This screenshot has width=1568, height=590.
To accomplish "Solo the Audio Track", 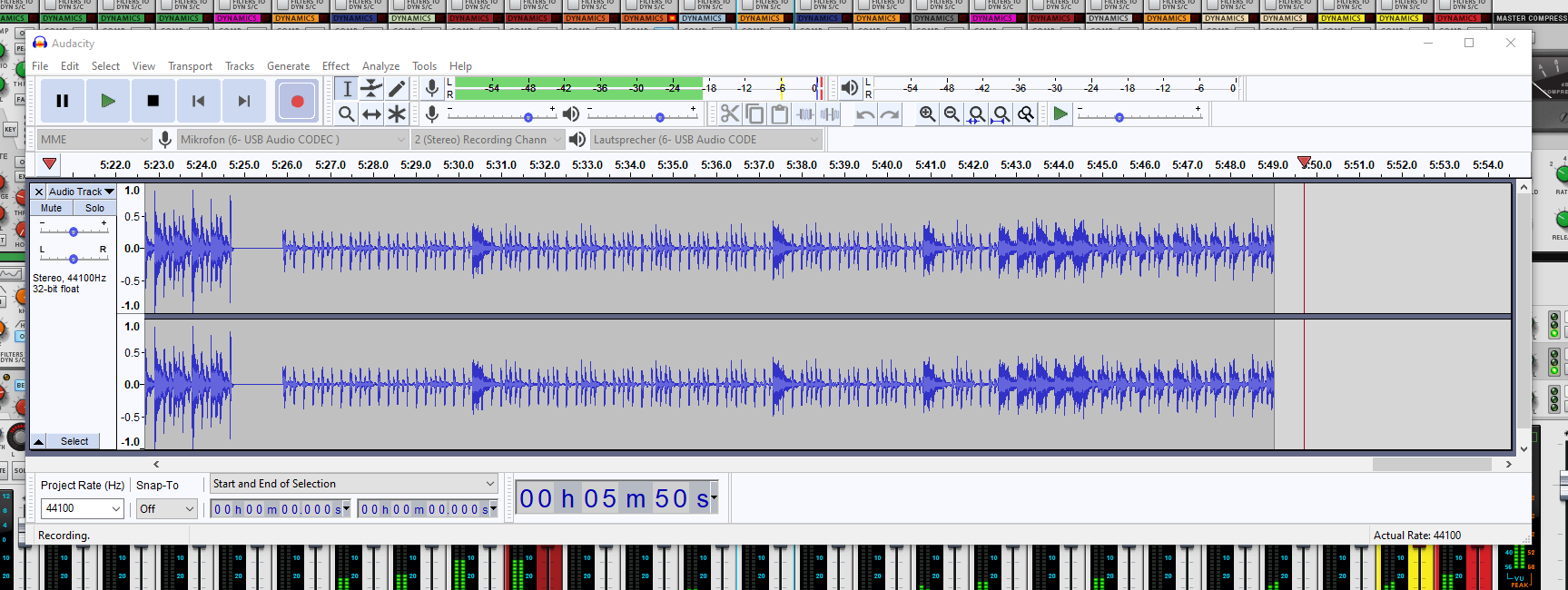I will click(x=94, y=208).
